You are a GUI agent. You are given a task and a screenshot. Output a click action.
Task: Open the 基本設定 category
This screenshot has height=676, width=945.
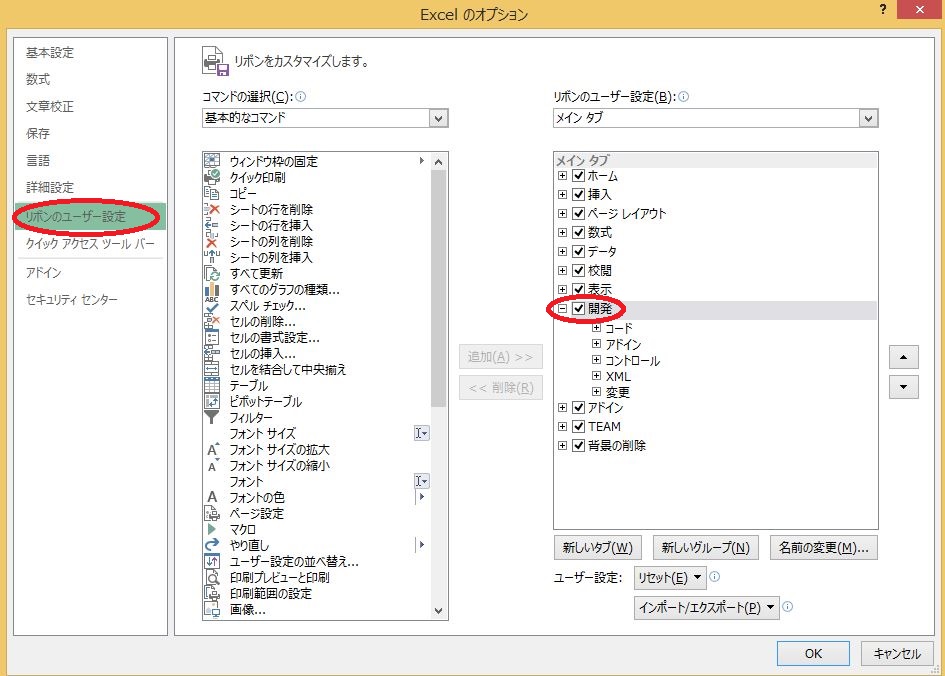pos(49,52)
